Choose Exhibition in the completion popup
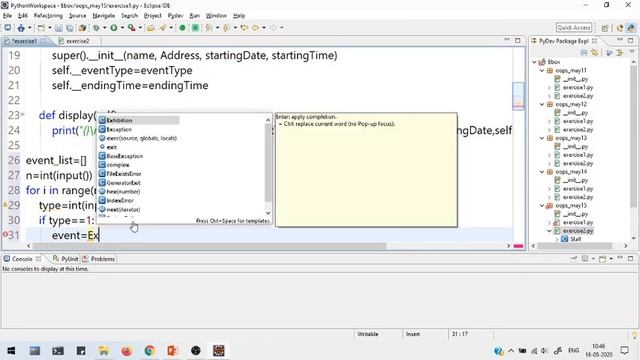 point(139,120)
